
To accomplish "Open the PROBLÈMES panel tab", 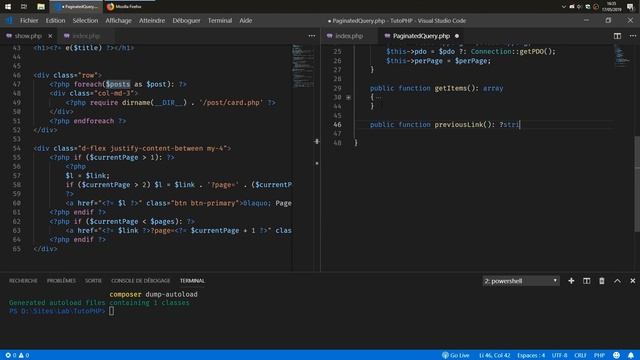I will coord(61,281).
